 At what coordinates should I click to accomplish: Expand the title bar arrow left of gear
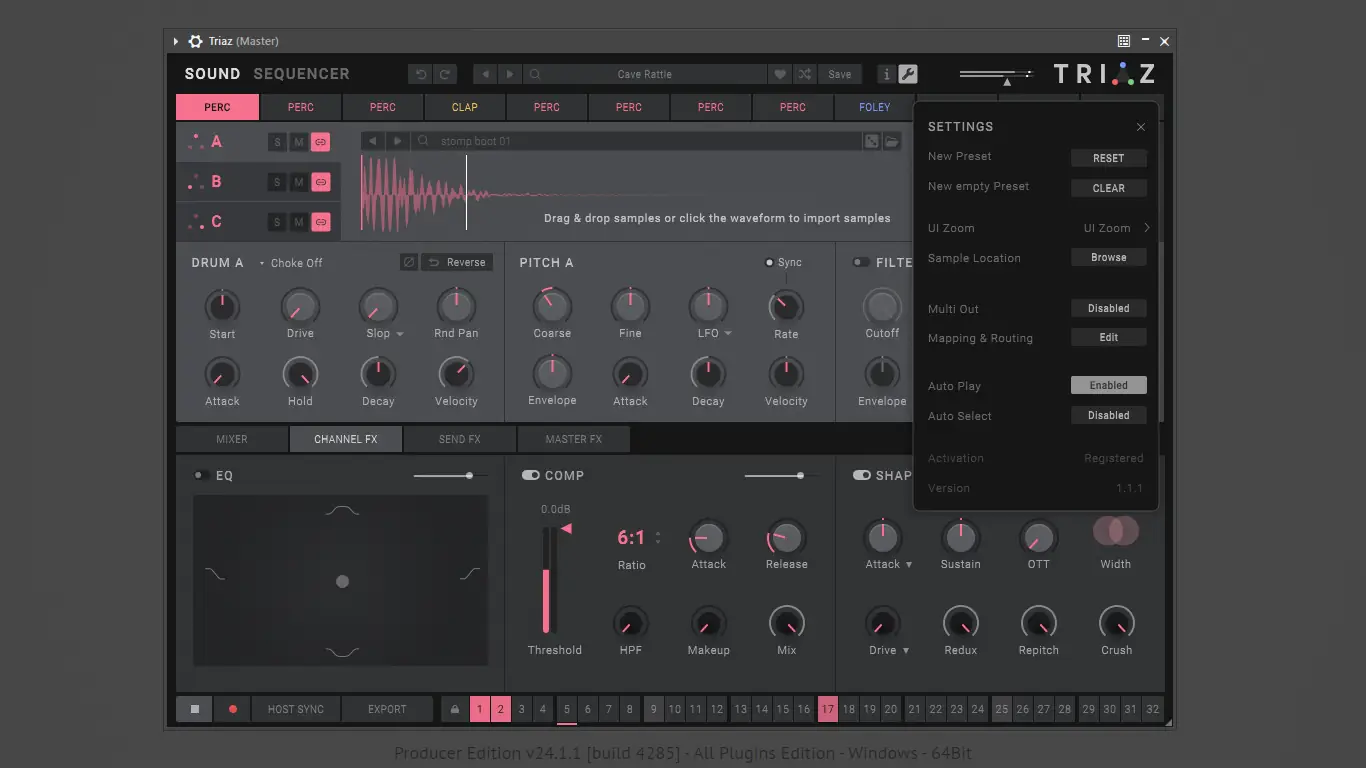click(x=176, y=41)
